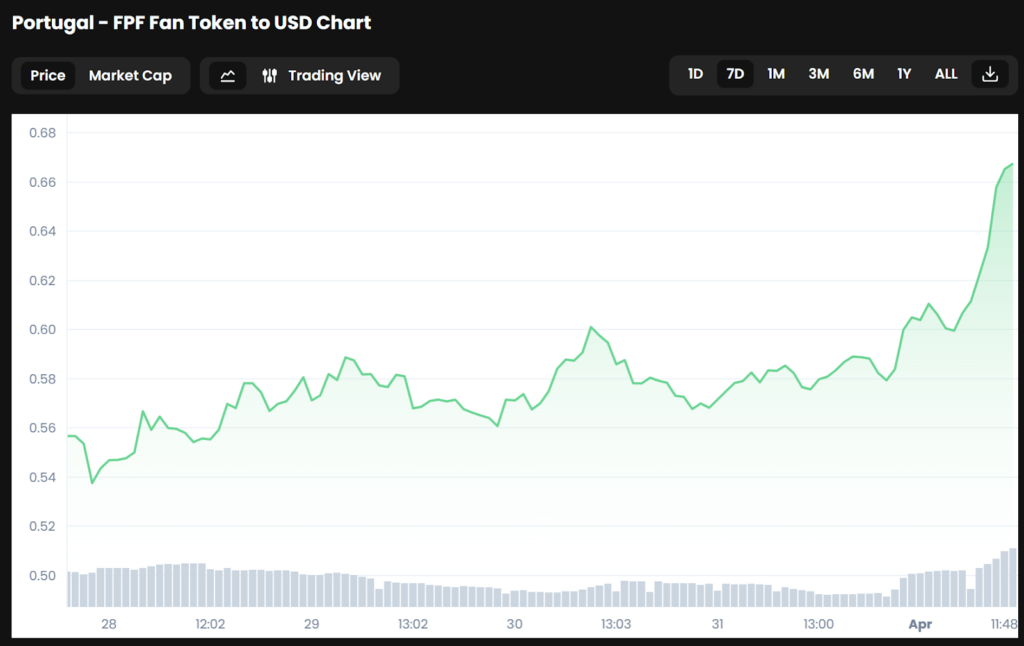Choose the 3M time range
Image resolution: width=1024 pixels, height=646 pixels.
[818, 75]
